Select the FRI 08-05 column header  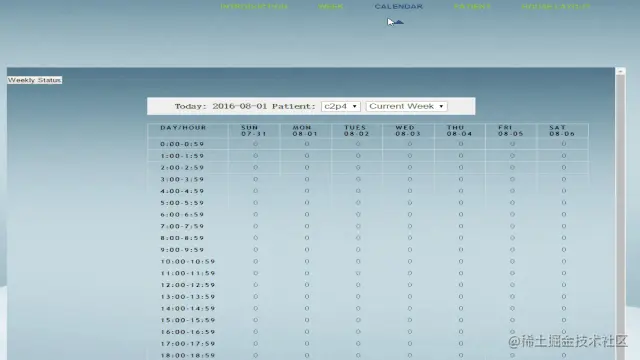511,131
